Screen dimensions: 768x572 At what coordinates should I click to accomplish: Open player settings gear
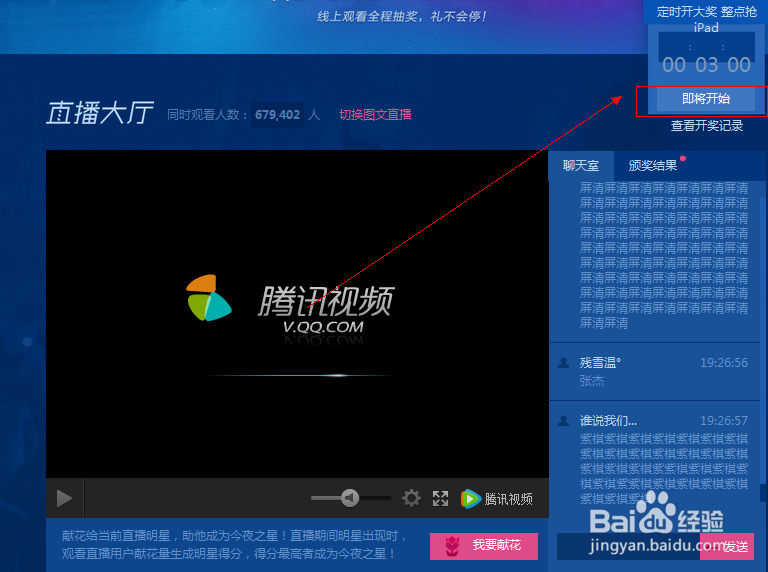411,498
